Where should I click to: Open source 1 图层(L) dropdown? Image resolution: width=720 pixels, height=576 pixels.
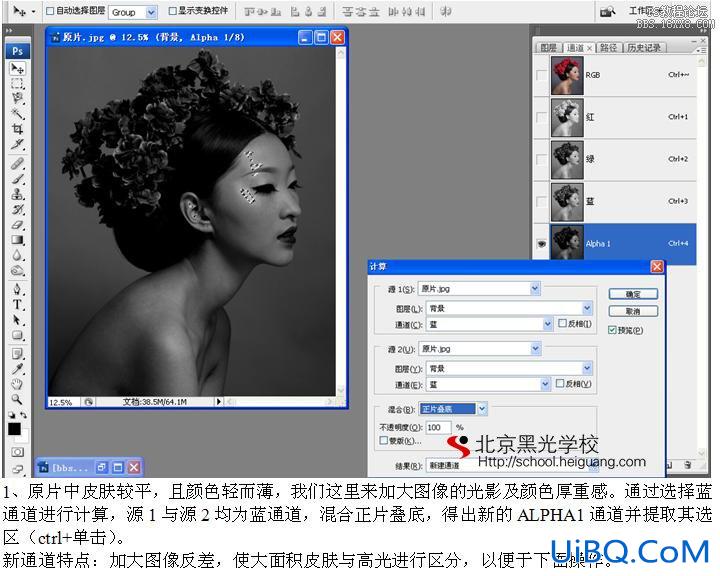tap(587, 308)
